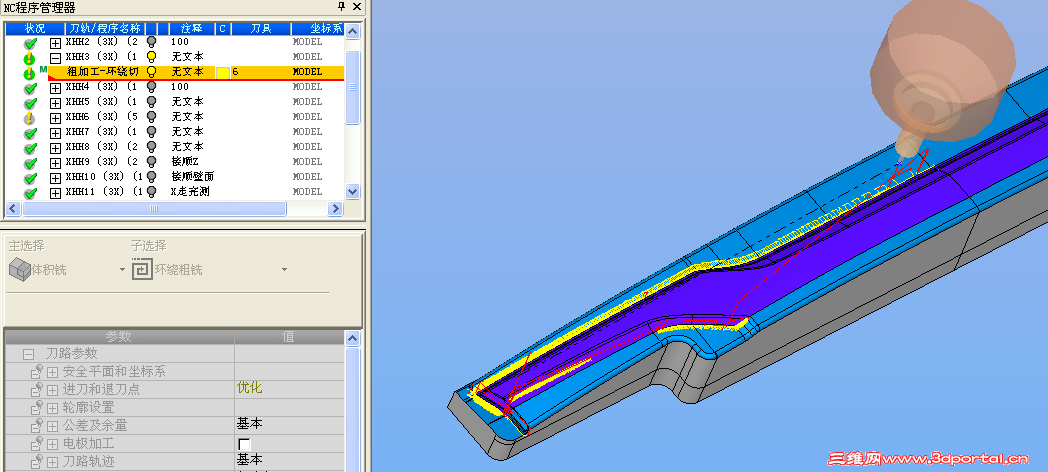Toggle the XHH6 toolpath display light bulb

click(151, 116)
